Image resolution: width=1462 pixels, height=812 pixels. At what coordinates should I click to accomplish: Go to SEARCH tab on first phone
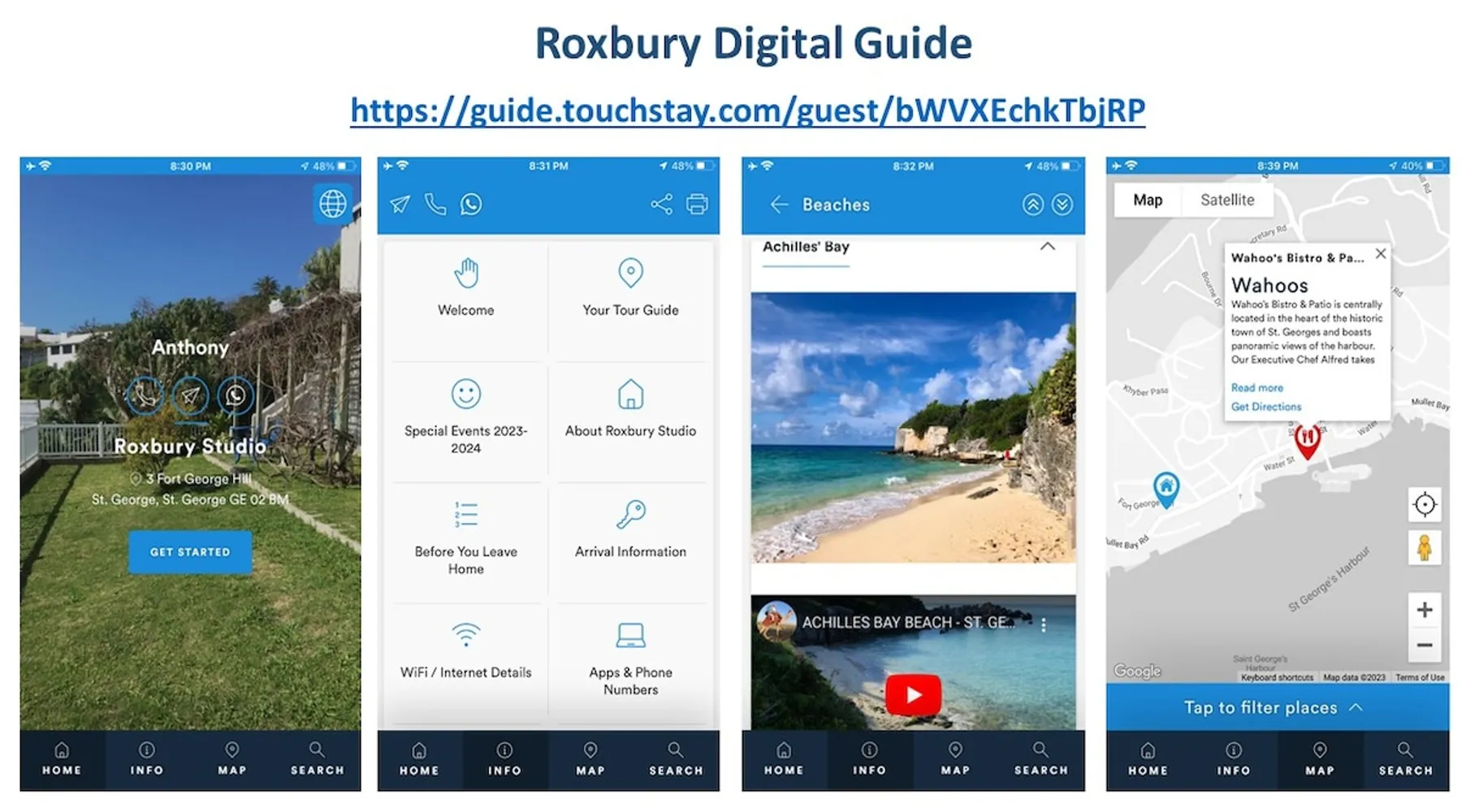[317, 759]
